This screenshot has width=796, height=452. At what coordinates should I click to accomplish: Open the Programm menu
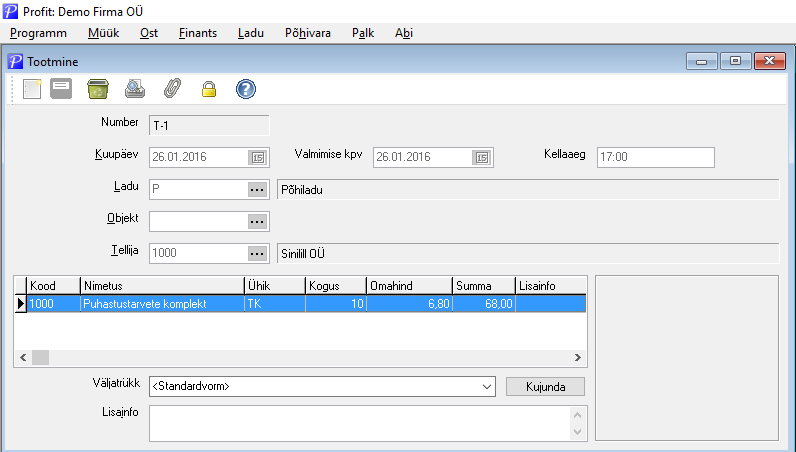39,33
